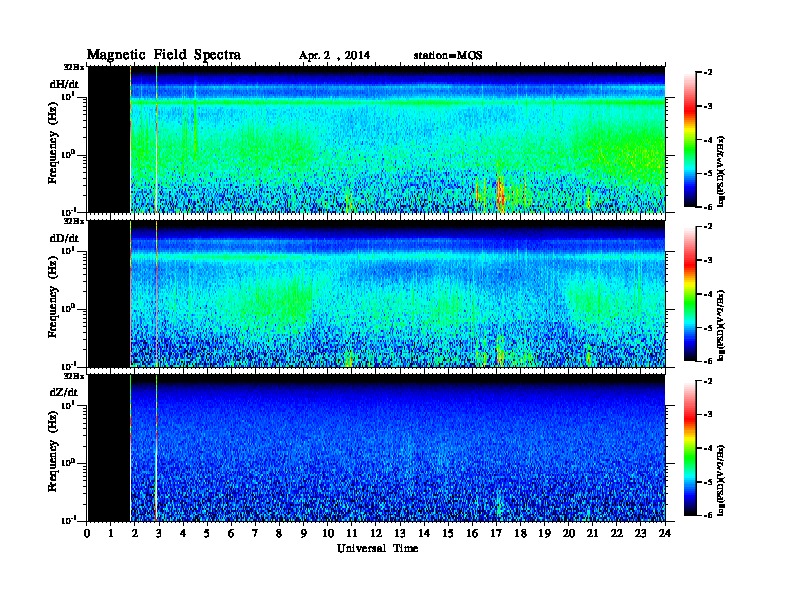Viewport: 792px width, 612px height.
Task: Click the hour "15" tick label on the time axis
Action: (448, 533)
